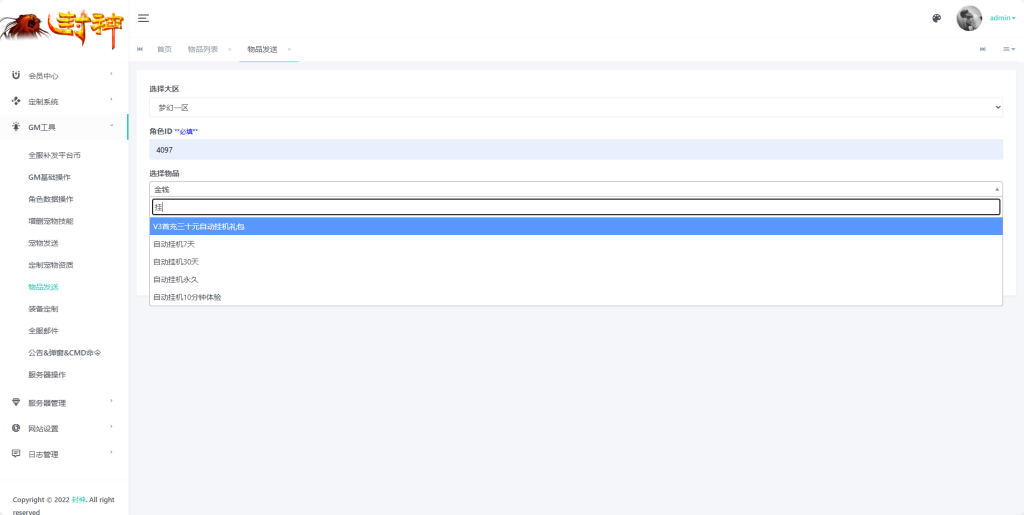Open the theme palette icon
This screenshot has width=1024, height=515.
[936, 18]
